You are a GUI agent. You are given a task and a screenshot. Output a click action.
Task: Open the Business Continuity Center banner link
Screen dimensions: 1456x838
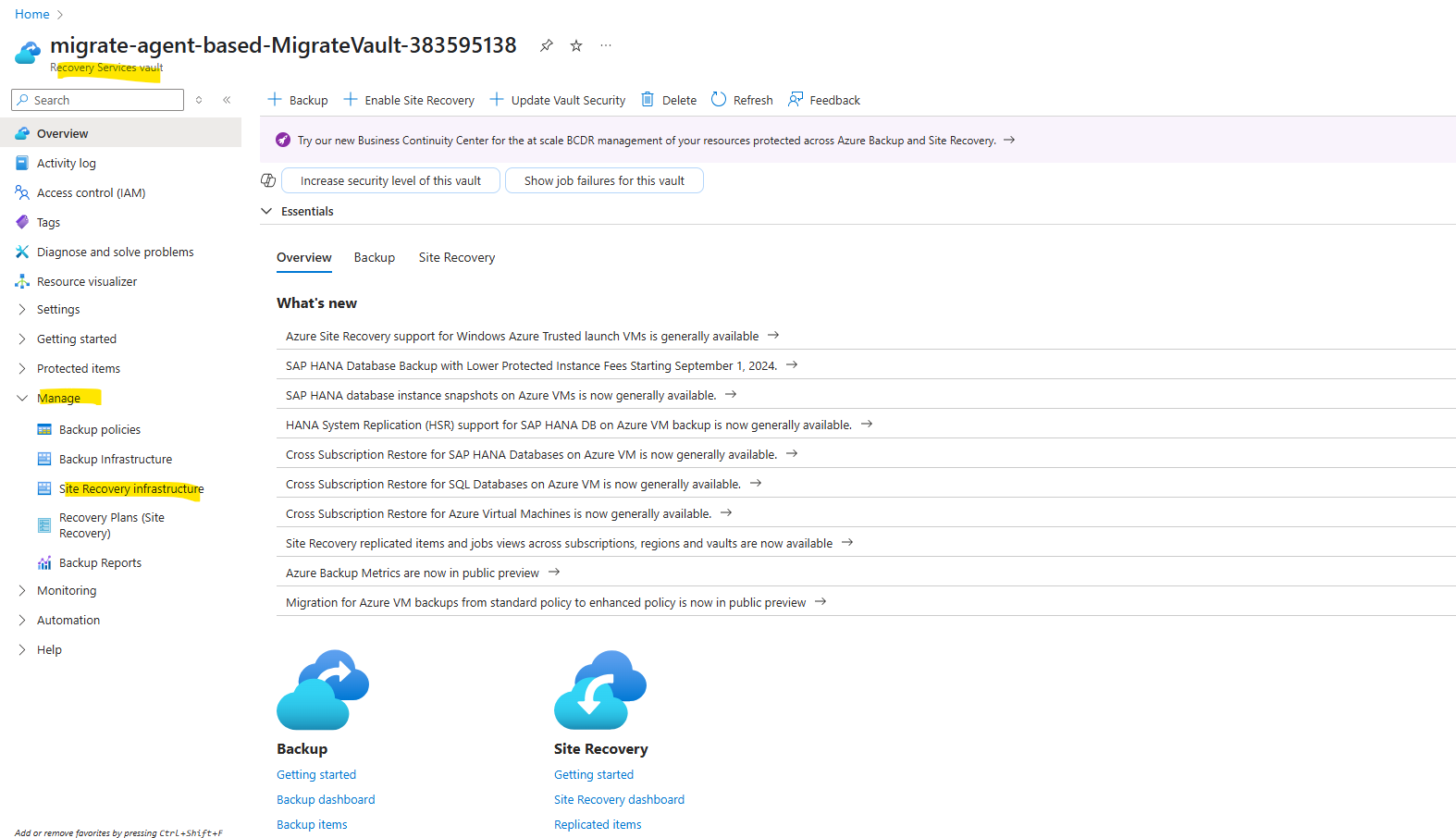pos(656,141)
